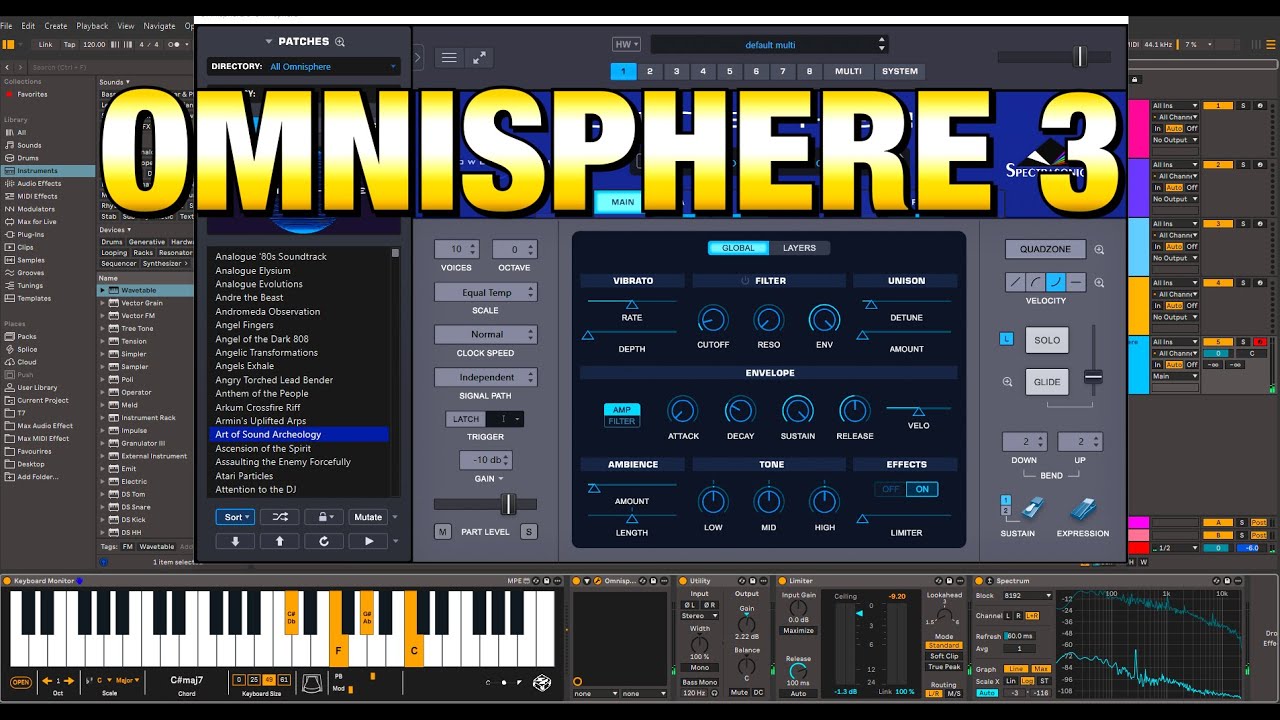Click Ableton search magnifier icon

click(24, 67)
